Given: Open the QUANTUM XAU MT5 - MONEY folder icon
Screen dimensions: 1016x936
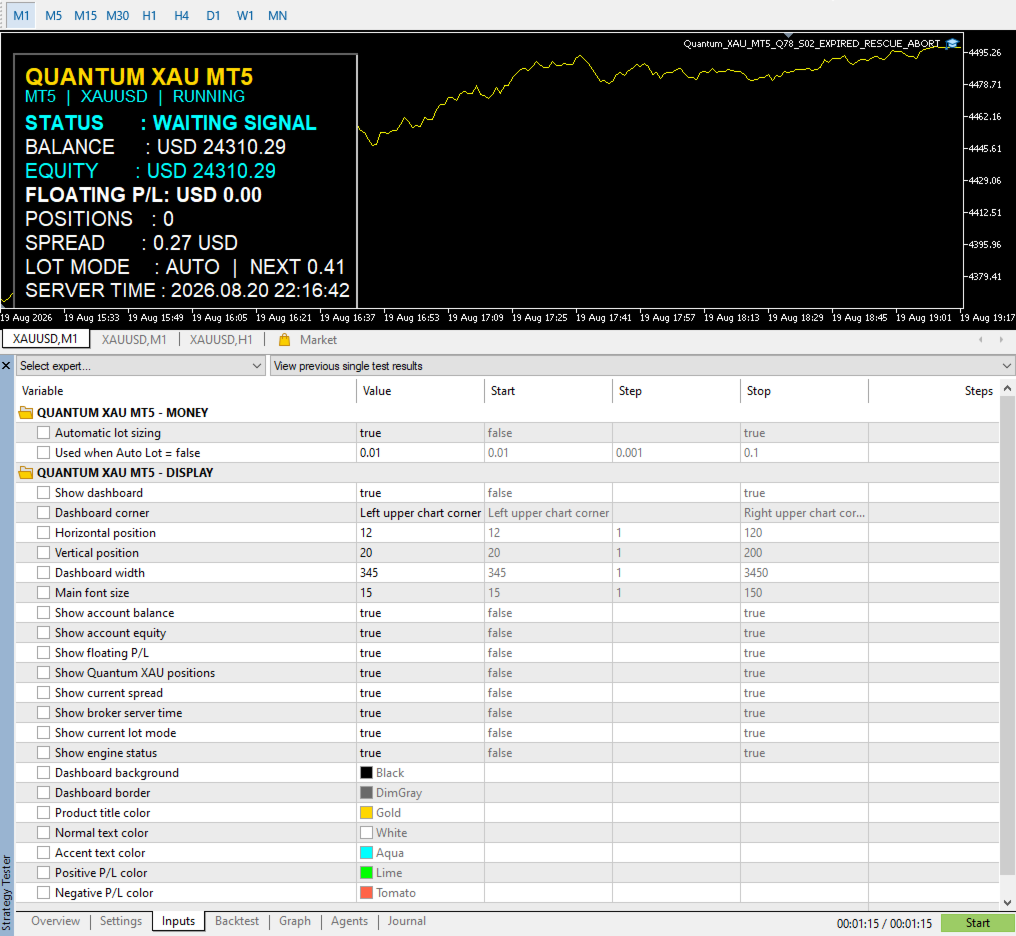Looking at the screenshot, I should 26,413.
